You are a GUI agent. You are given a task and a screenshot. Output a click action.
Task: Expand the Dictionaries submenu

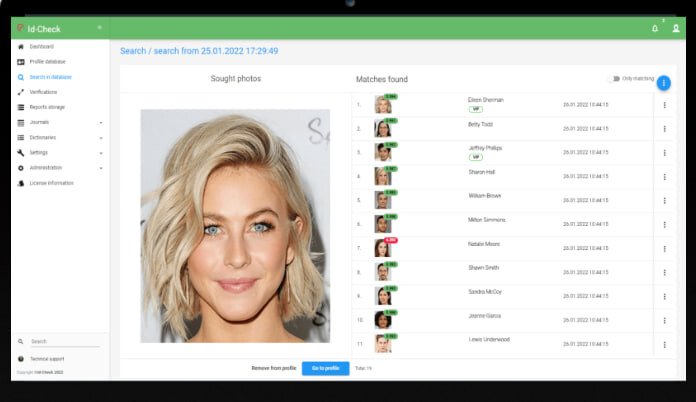coord(101,137)
